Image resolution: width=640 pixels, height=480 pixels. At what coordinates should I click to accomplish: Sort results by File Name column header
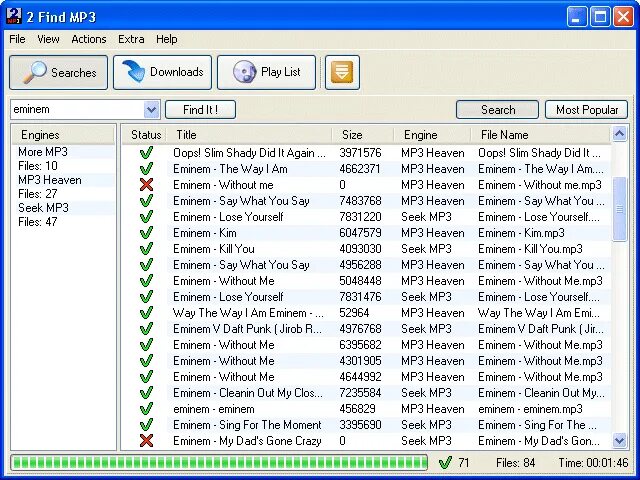(x=541, y=135)
